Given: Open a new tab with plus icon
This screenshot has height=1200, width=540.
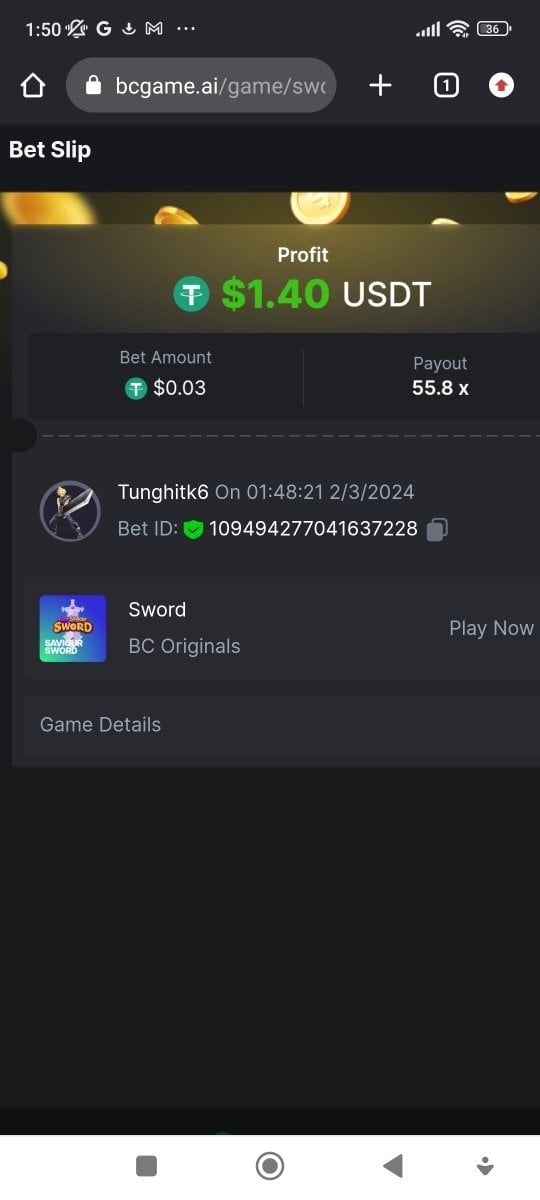Looking at the screenshot, I should tap(380, 86).
